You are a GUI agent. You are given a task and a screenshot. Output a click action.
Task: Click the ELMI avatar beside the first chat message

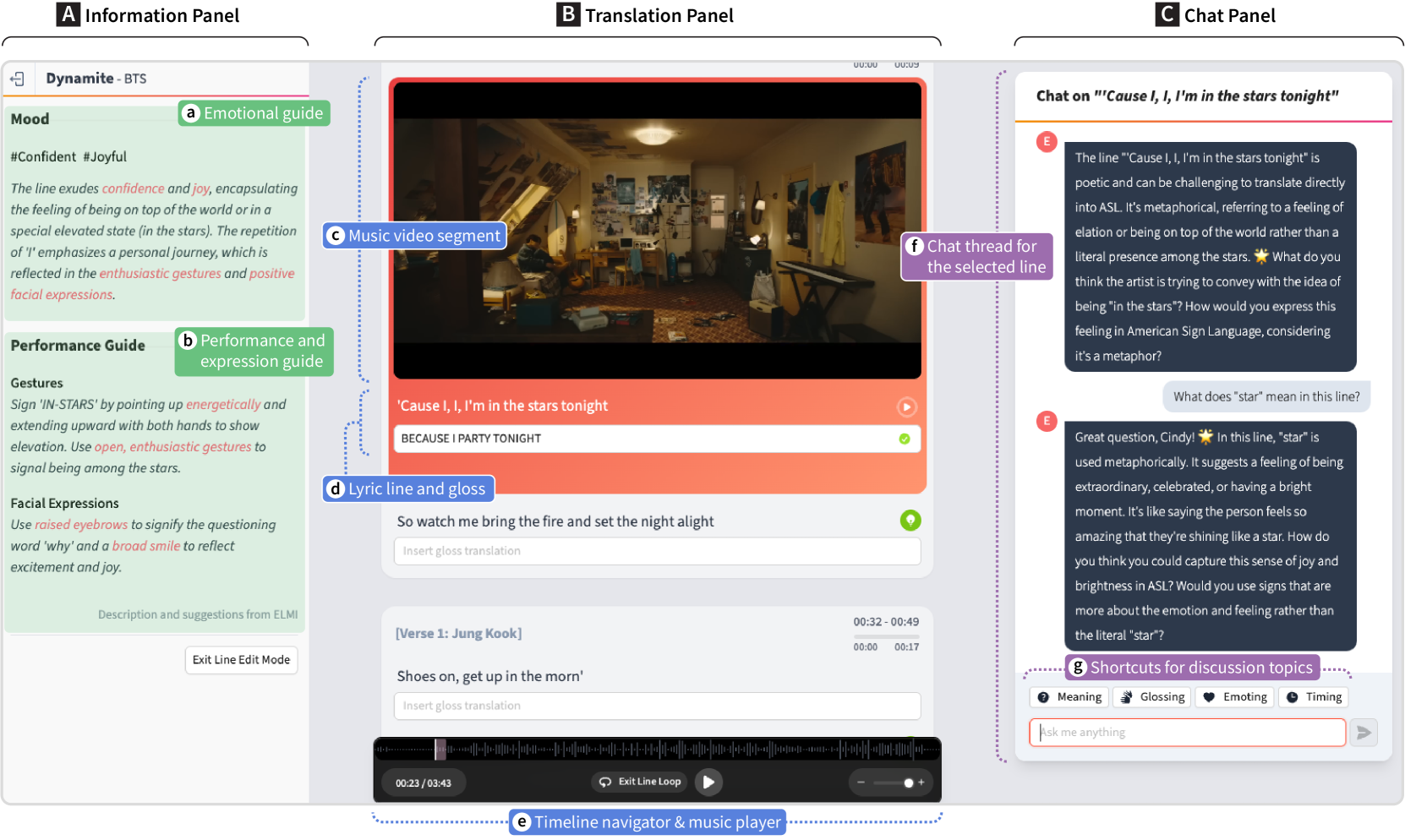[1047, 142]
